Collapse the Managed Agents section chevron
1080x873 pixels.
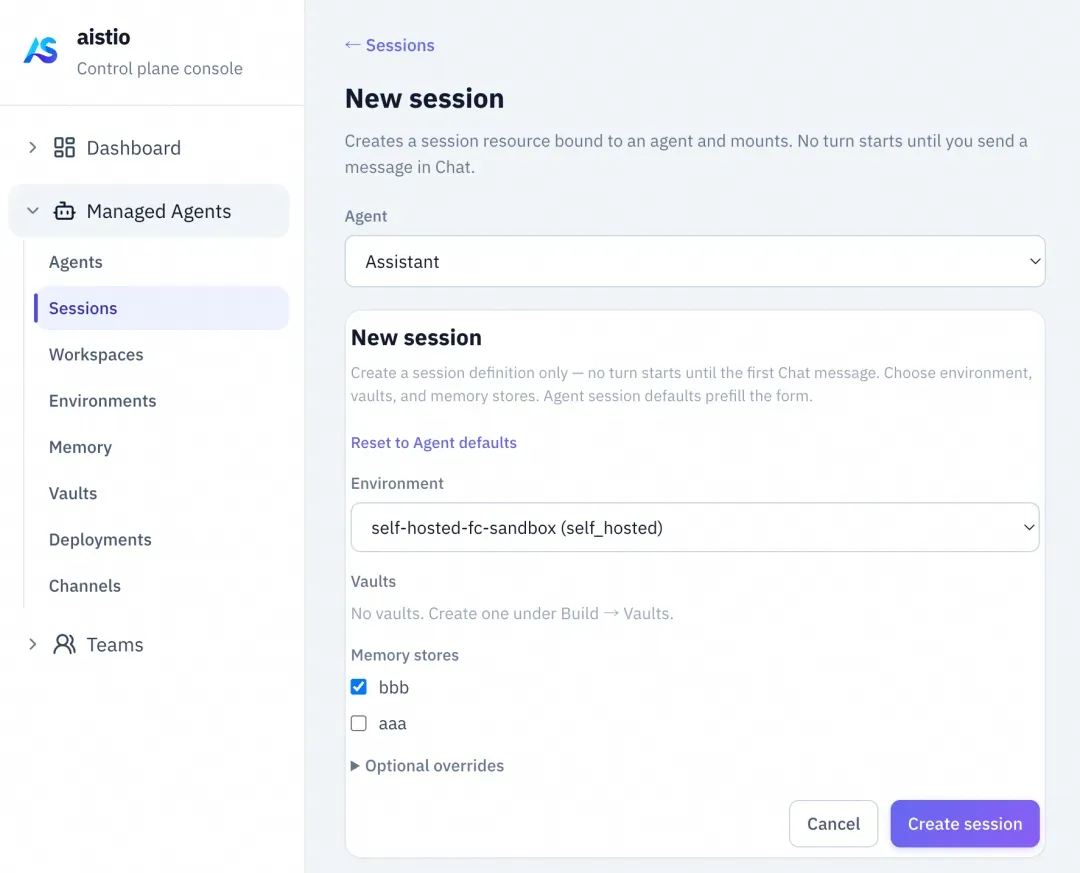(32, 211)
